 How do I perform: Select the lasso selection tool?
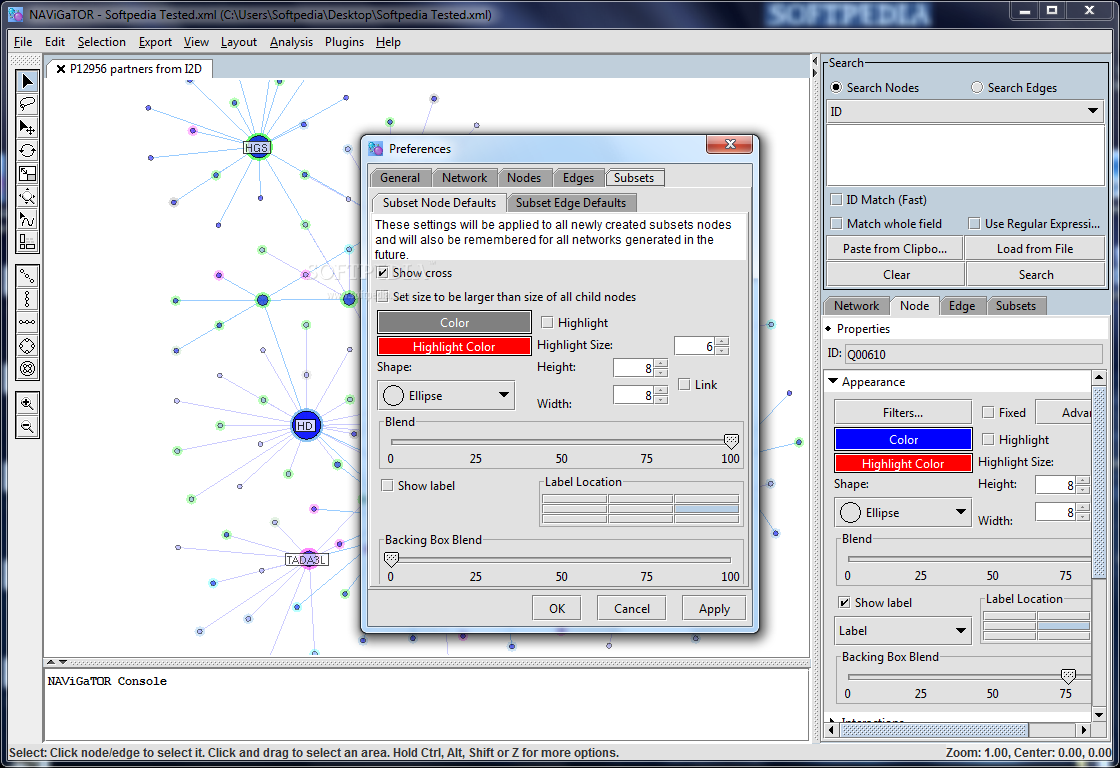pos(27,104)
